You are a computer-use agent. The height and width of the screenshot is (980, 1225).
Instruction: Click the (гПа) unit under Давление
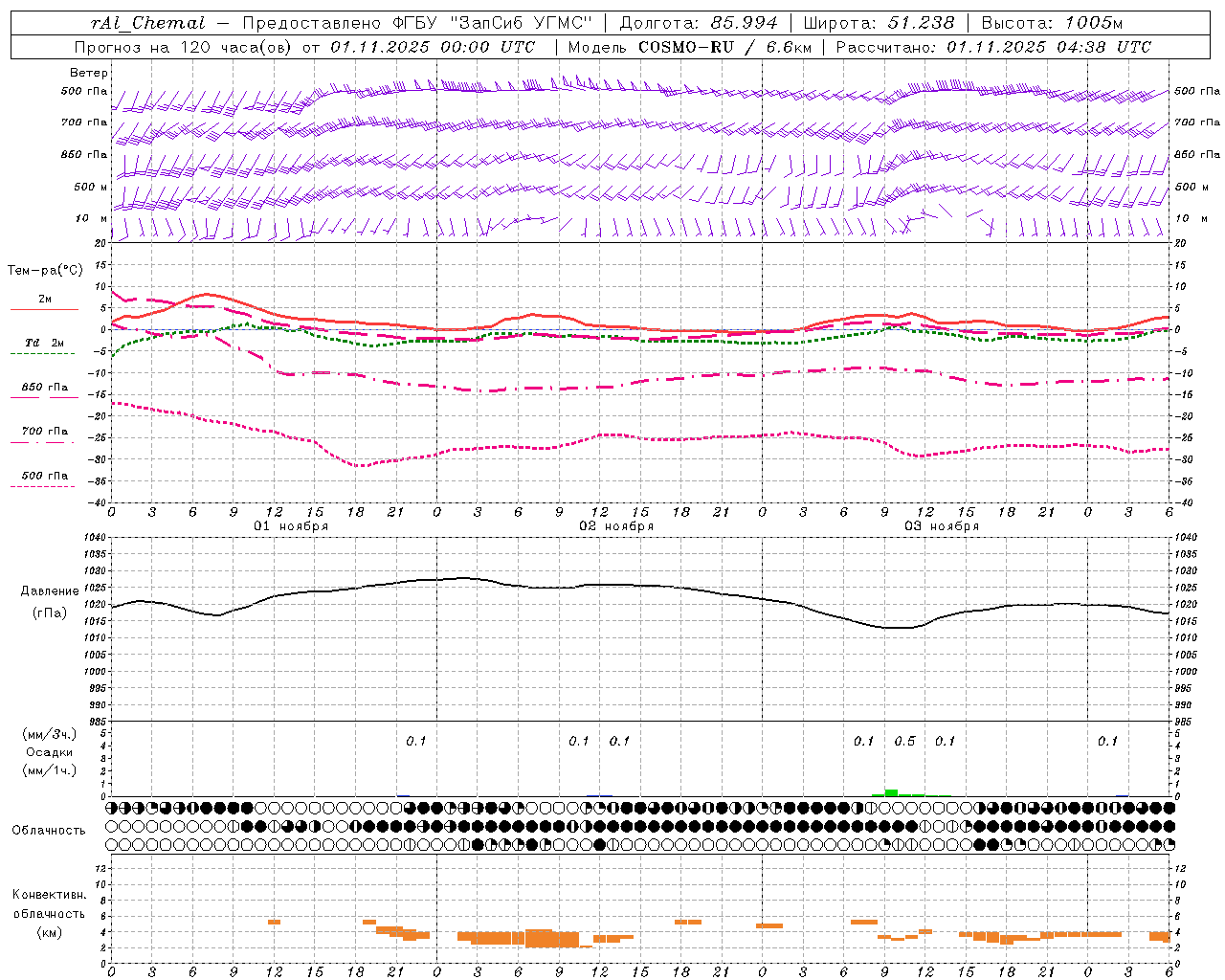(50, 612)
